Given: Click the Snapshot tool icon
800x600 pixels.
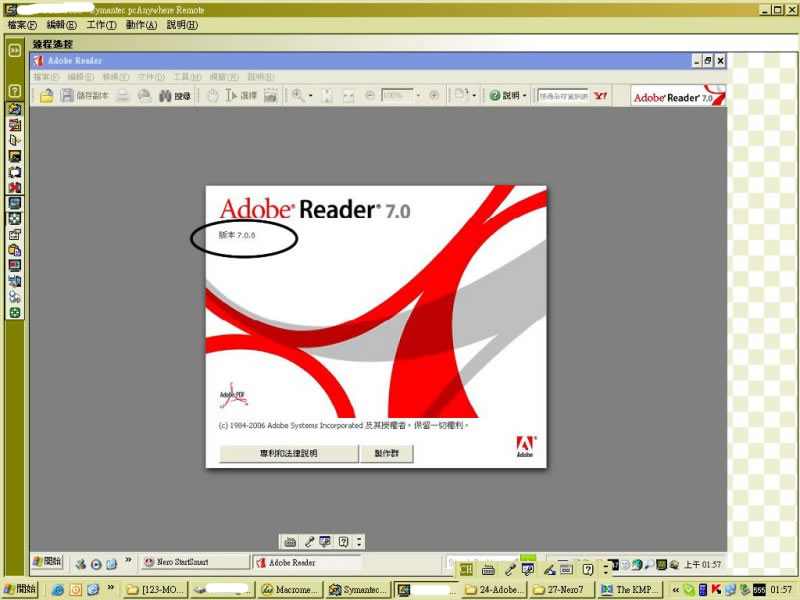Looking at the screenshot, I should 270,95.
